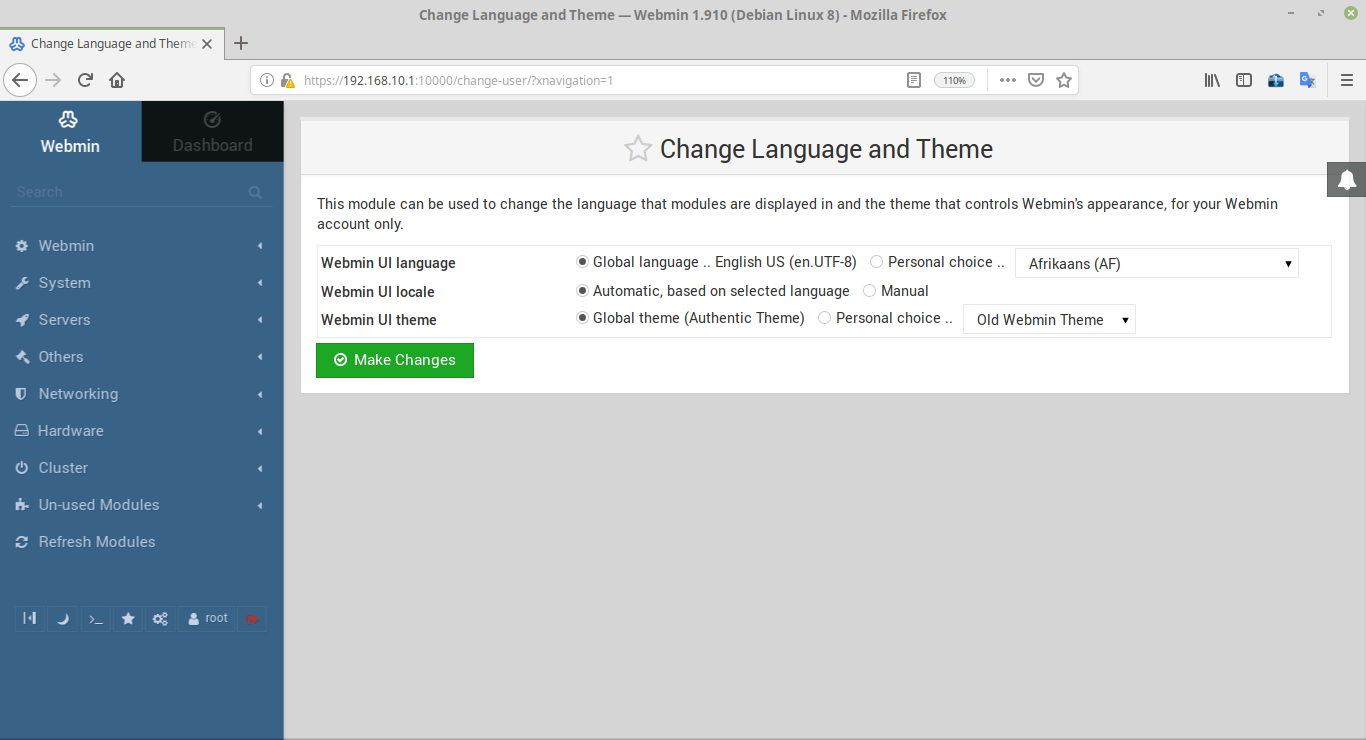
Task: Click the browser forward arrow
Action: pyautogui.click(x=53, y=80)
